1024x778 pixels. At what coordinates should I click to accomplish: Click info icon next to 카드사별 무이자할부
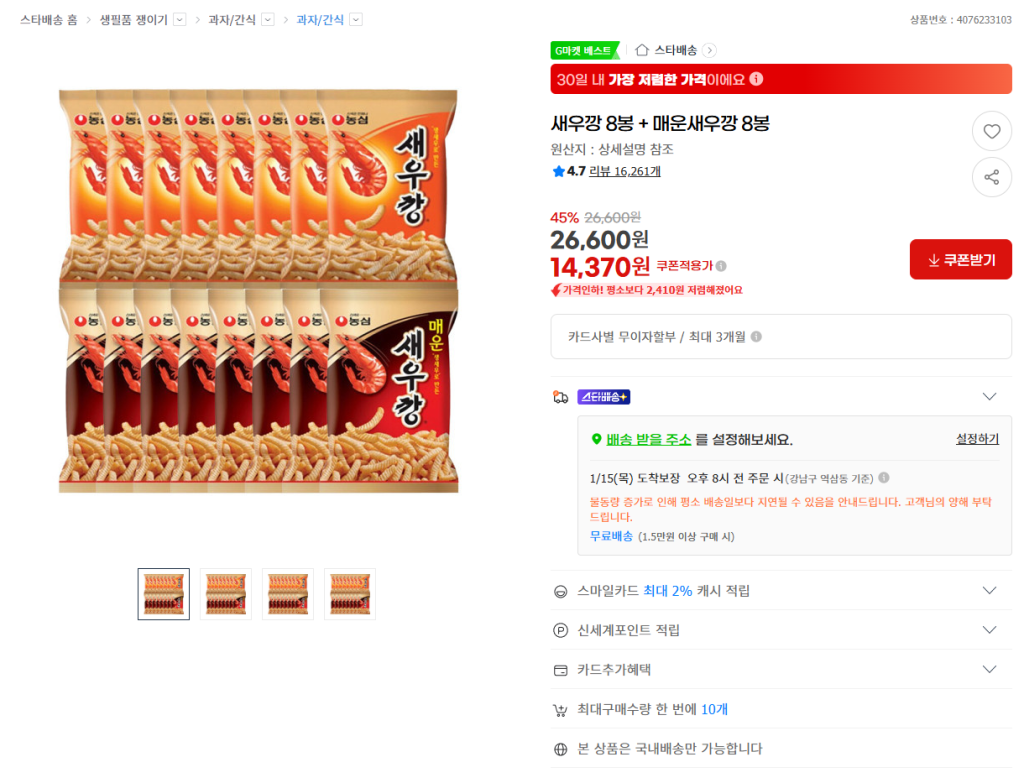click(x=756, y=337)
